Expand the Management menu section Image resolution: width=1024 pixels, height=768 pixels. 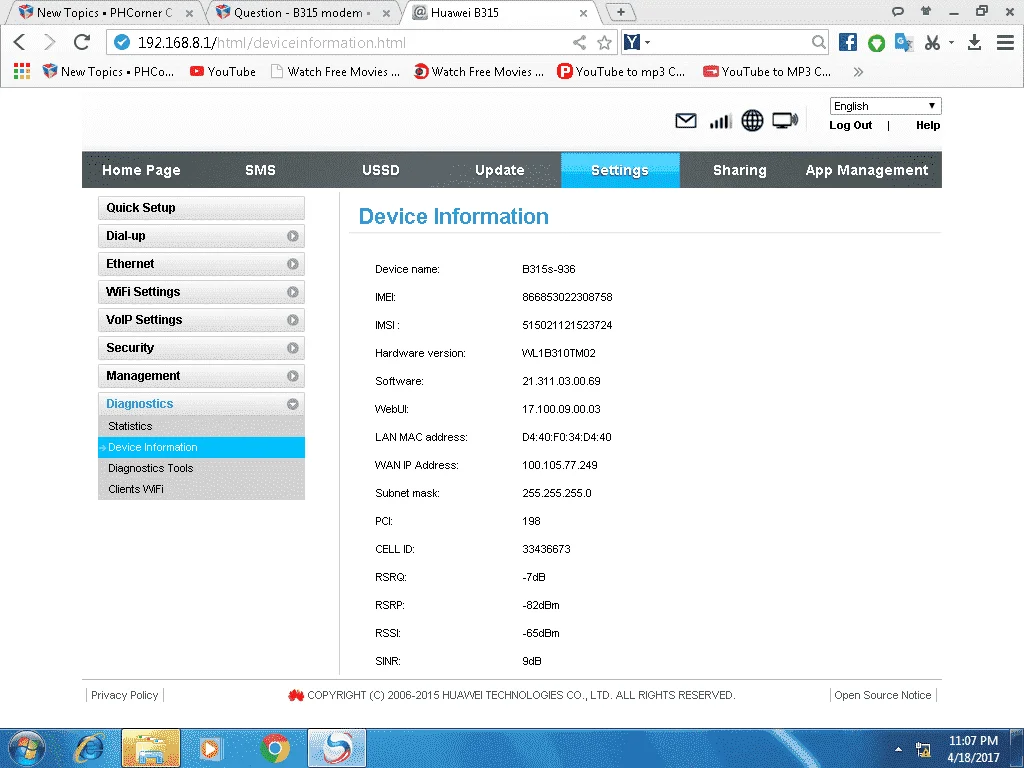point(201,376)
